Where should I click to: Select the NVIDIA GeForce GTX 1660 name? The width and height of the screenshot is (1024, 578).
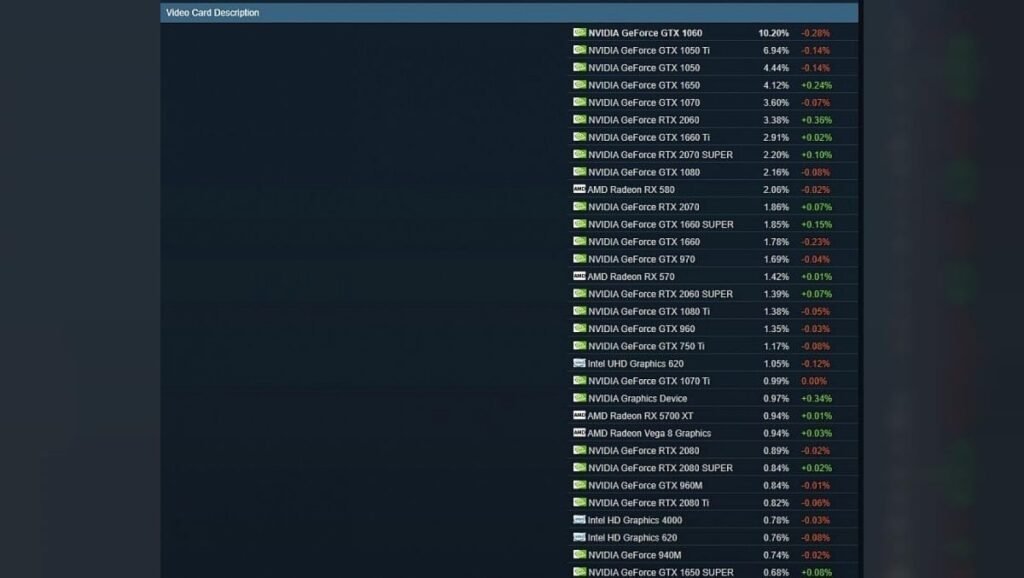[644, 242]
